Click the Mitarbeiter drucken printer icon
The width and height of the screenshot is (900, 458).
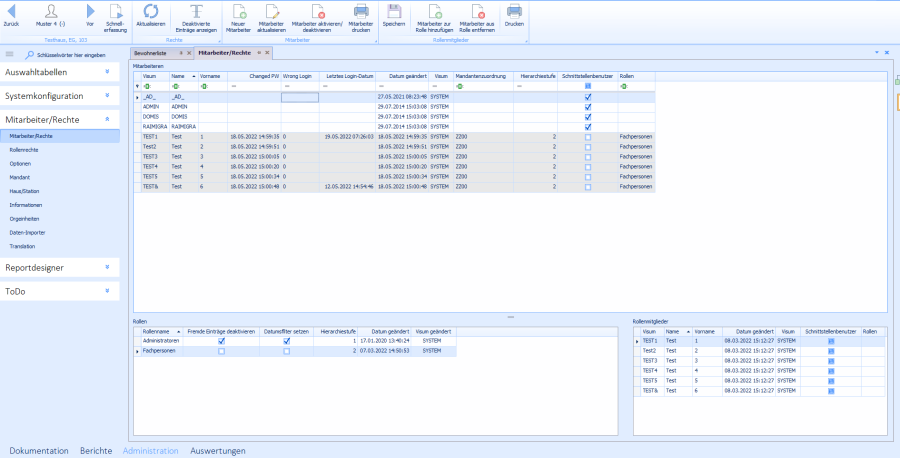[x=360, y=11]
